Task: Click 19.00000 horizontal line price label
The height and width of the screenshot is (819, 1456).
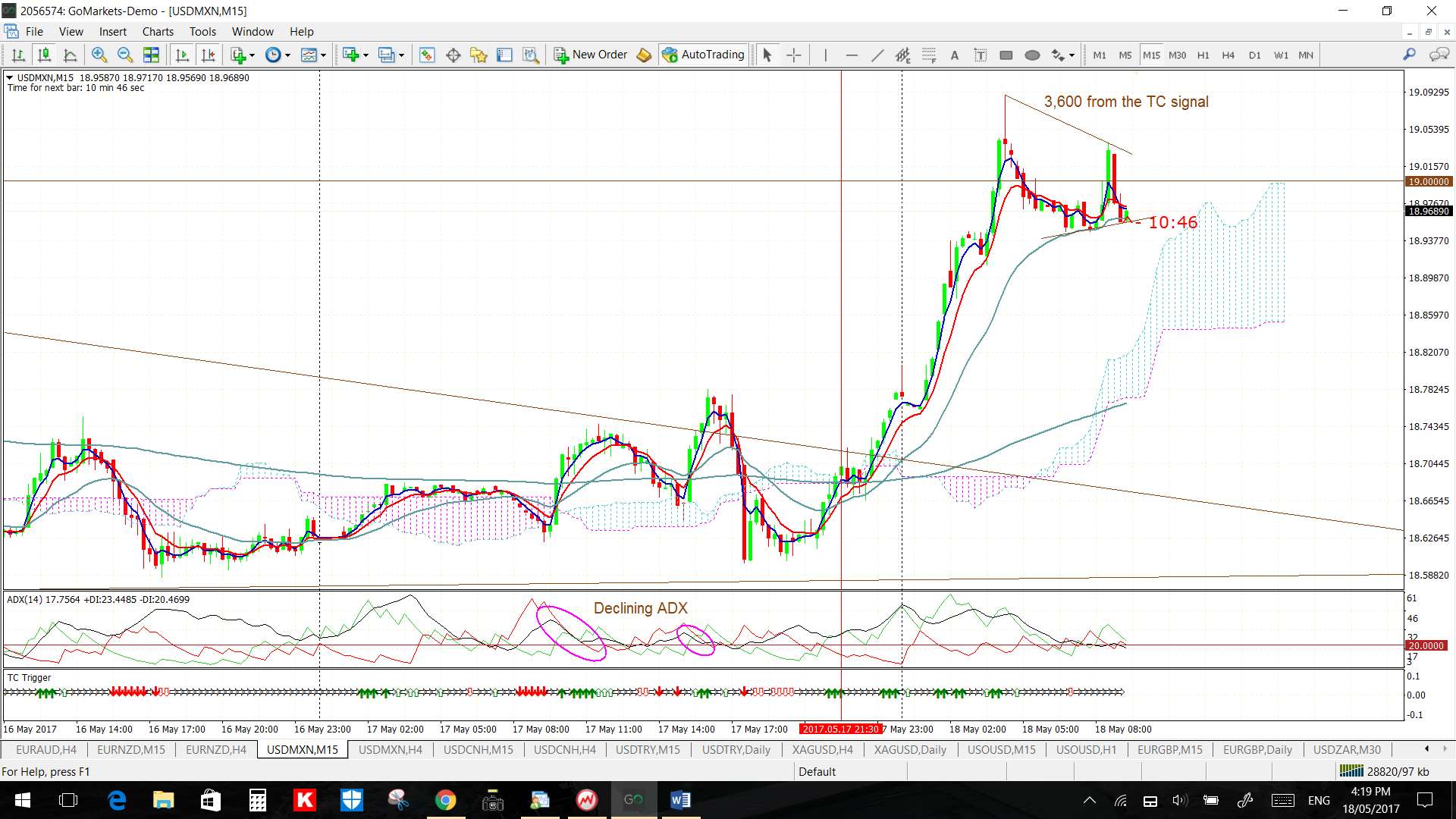Action: 1429,181
